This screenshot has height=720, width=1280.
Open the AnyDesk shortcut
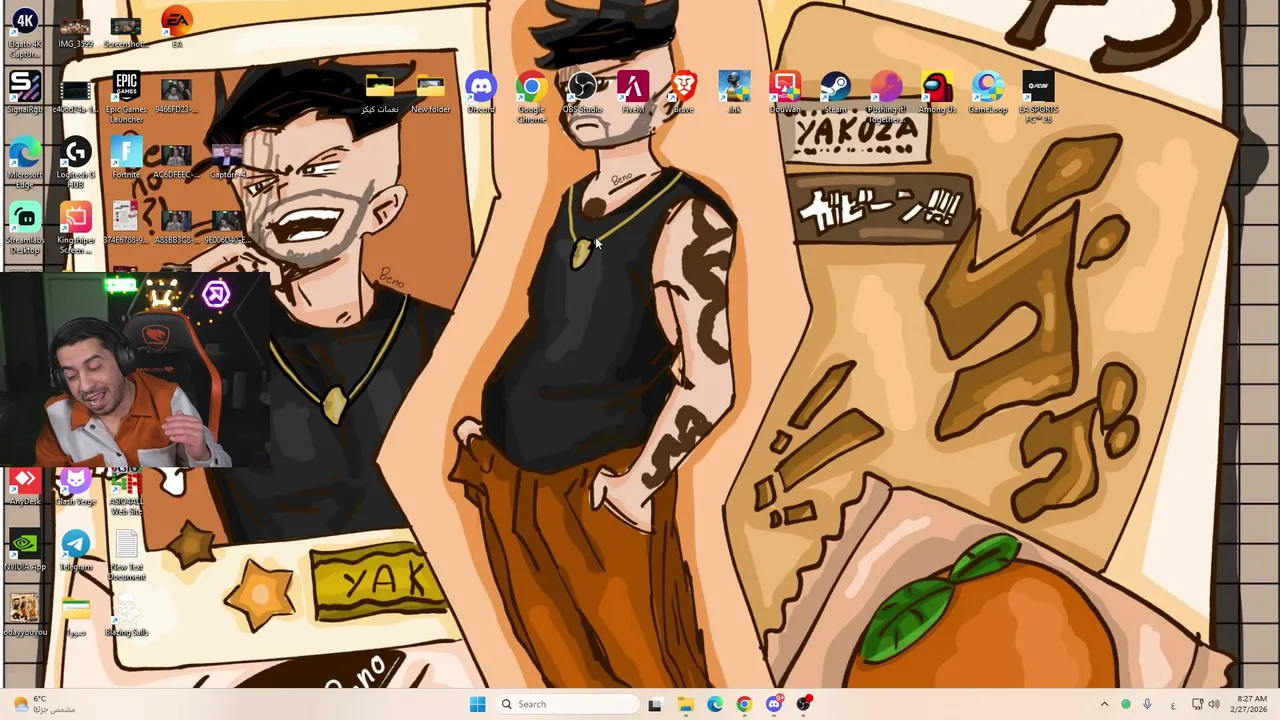pos(25,488)
